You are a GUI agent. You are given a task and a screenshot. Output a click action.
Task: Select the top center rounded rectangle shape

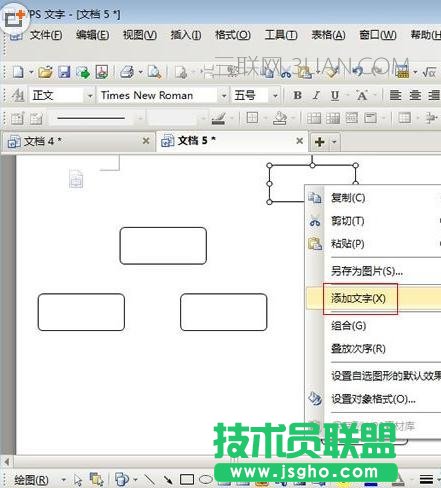click(x=163, y=246)
